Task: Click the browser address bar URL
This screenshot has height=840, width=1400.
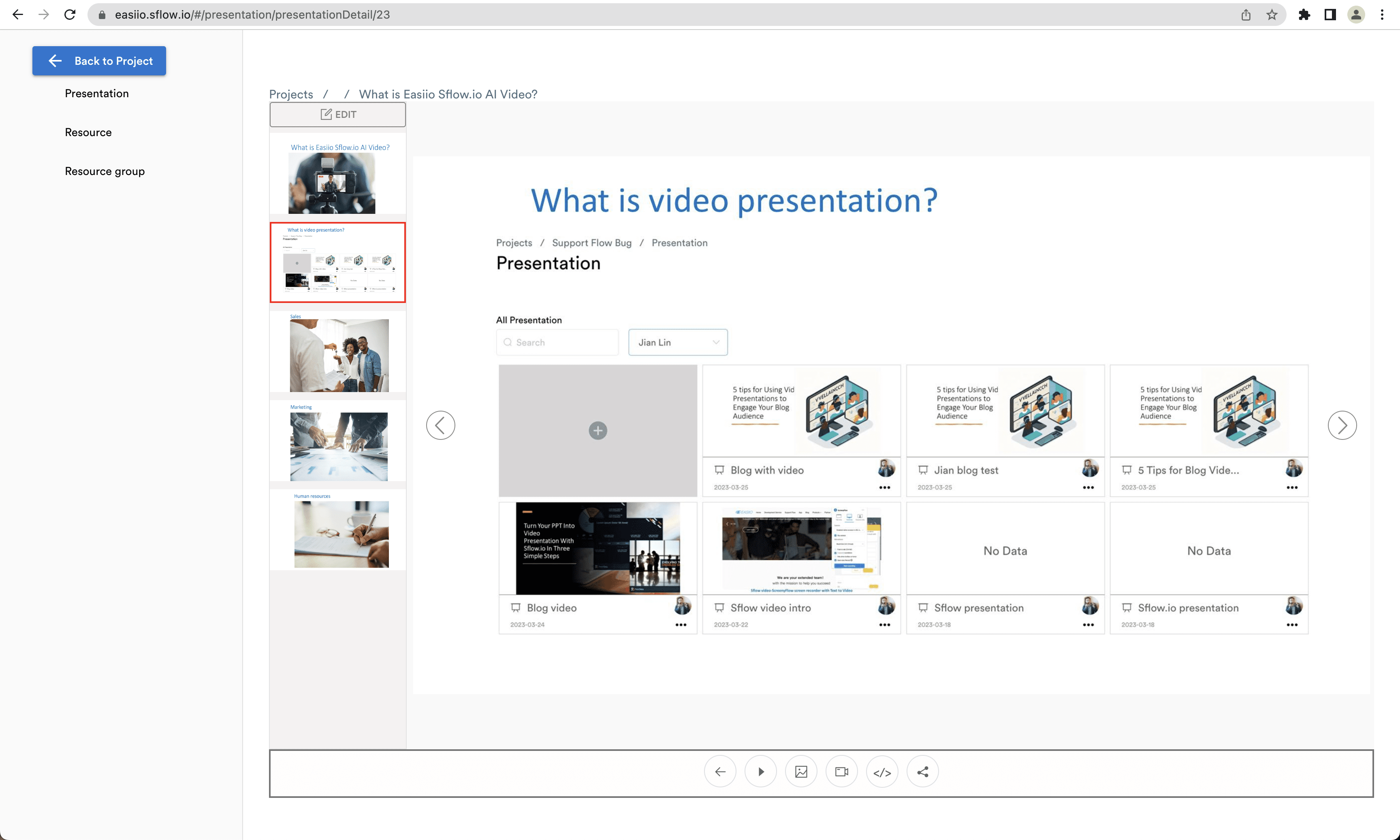Action: click(x=252, y=15)
